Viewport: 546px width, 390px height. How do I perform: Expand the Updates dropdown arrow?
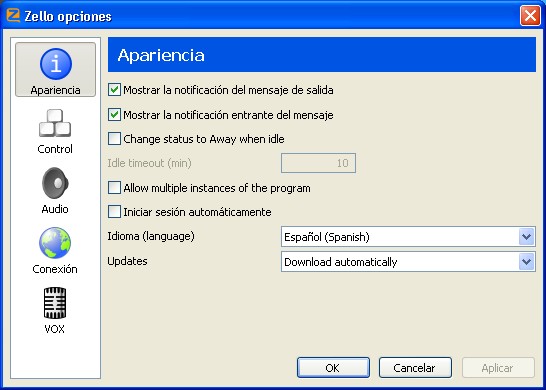coord(526,262)
